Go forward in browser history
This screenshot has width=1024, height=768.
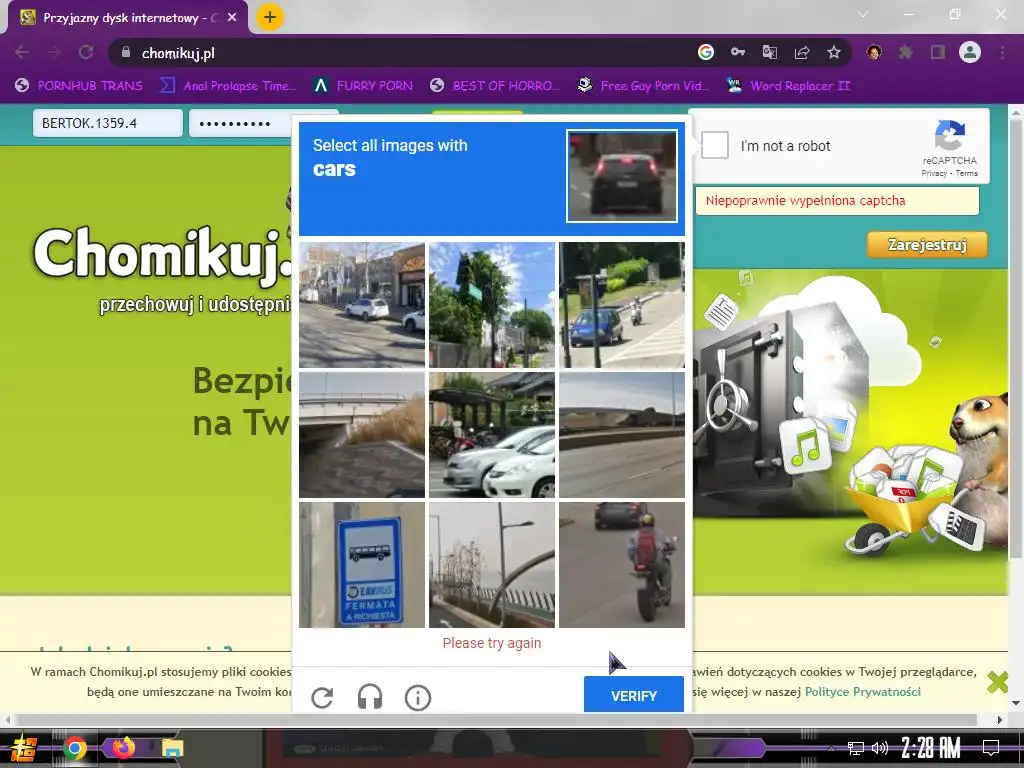coord(54,52)
